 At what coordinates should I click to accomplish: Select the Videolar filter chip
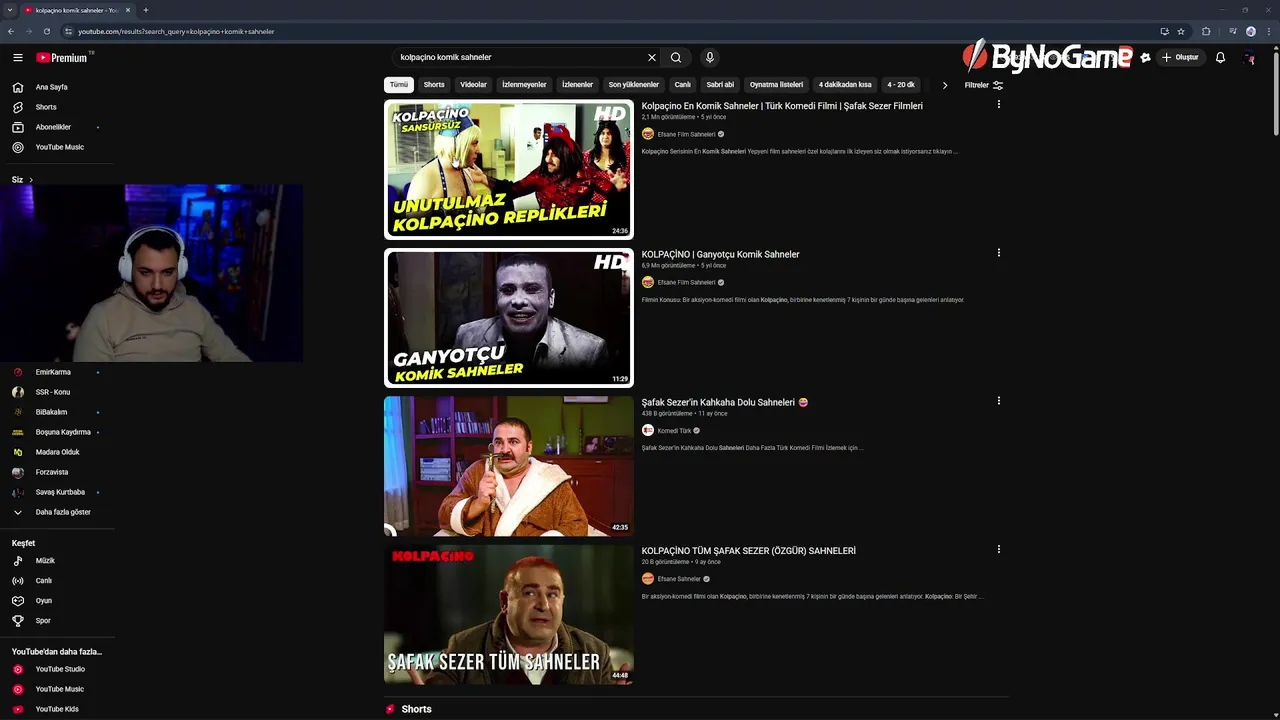click(473, 85)
